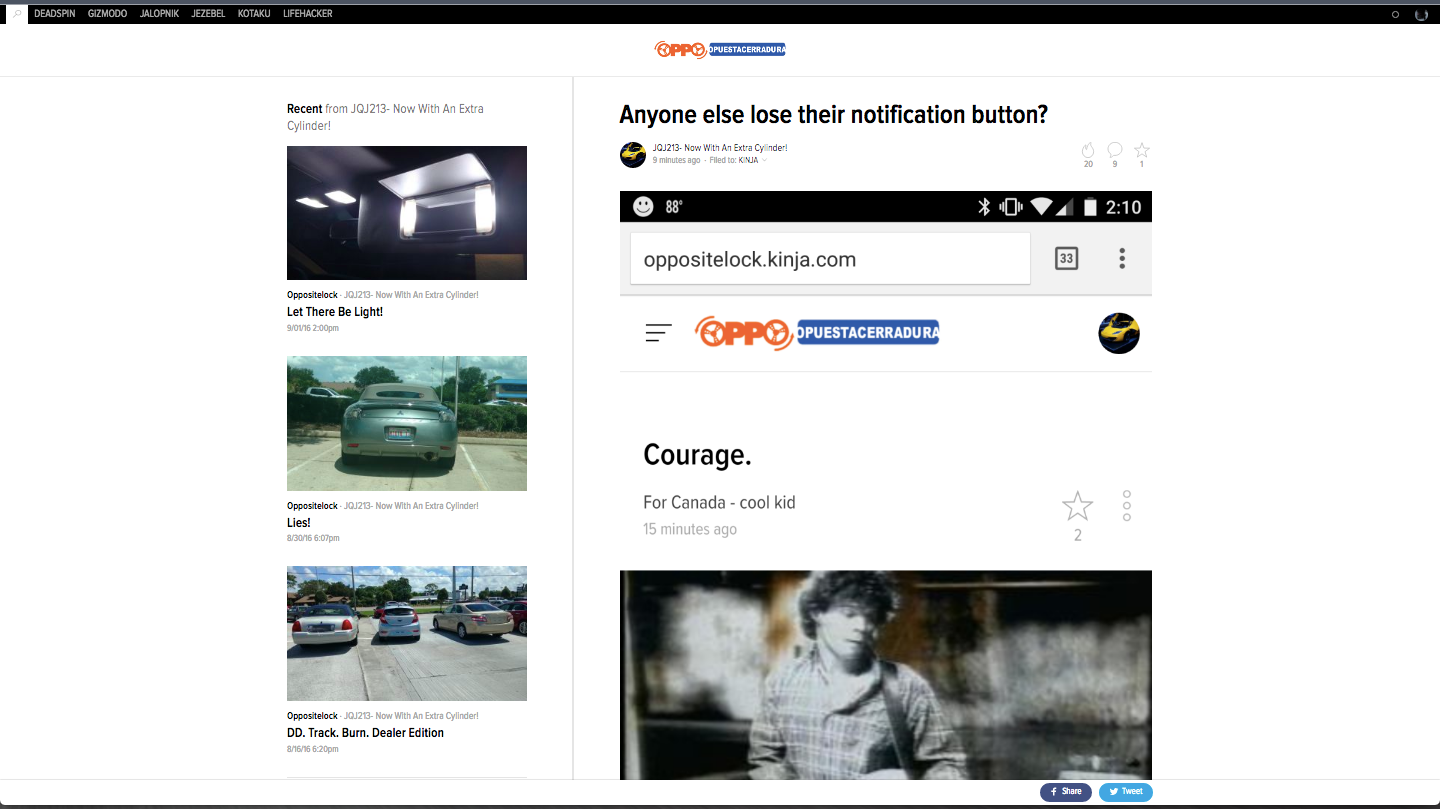Open the search magnifier in top bar
The image size is (1440, 809).
(16, 14)
